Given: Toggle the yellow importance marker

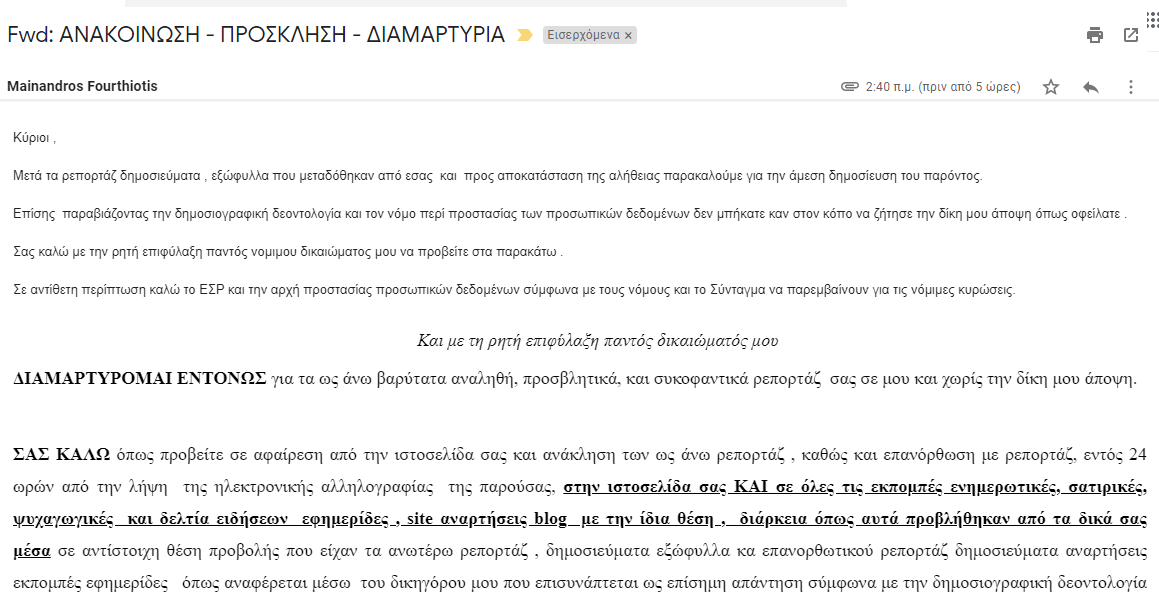Looking at the screenshot, I should [x=524, y=36].
